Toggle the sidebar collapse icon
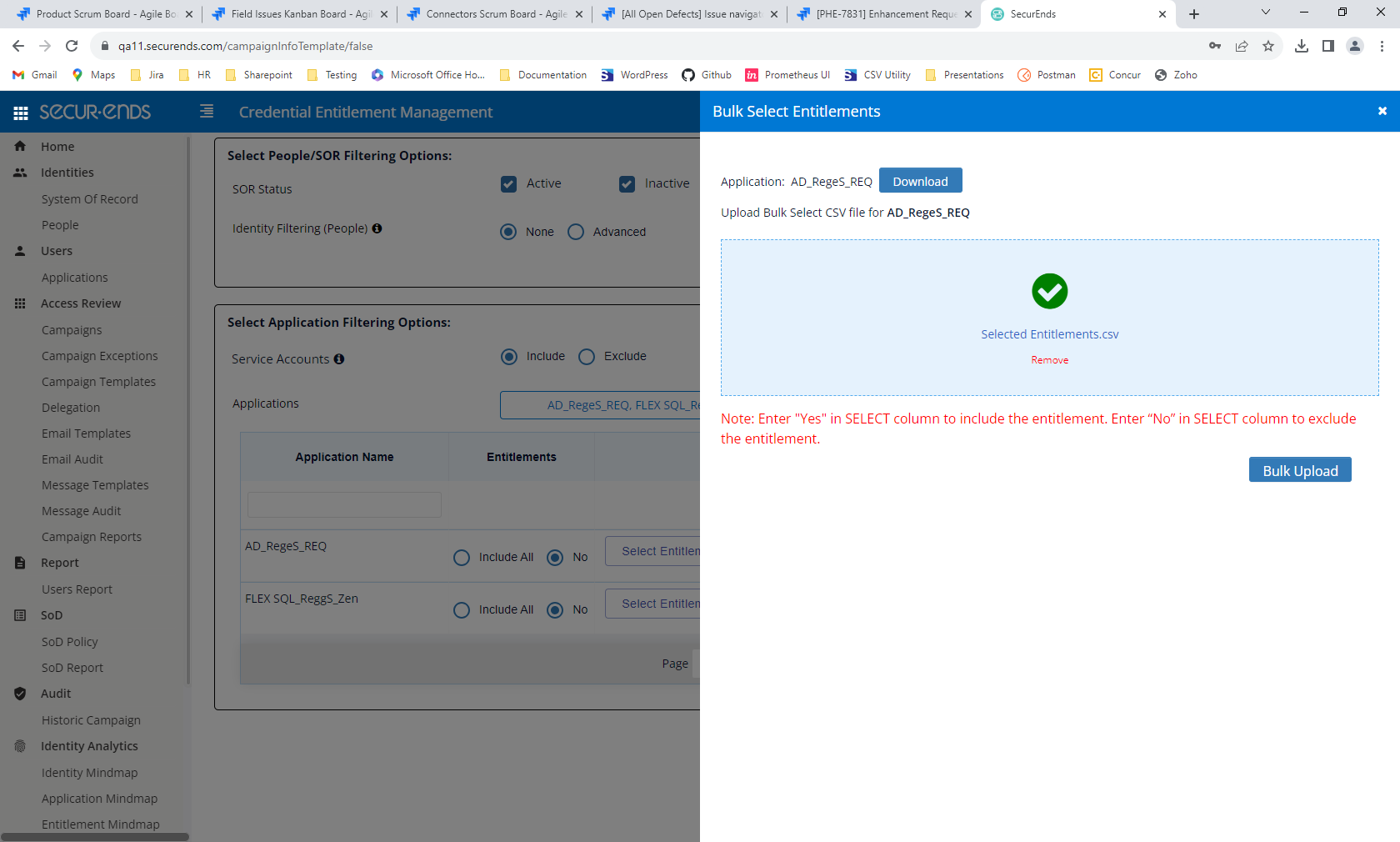Screen dimensions: 1400x842 point(206,110)
